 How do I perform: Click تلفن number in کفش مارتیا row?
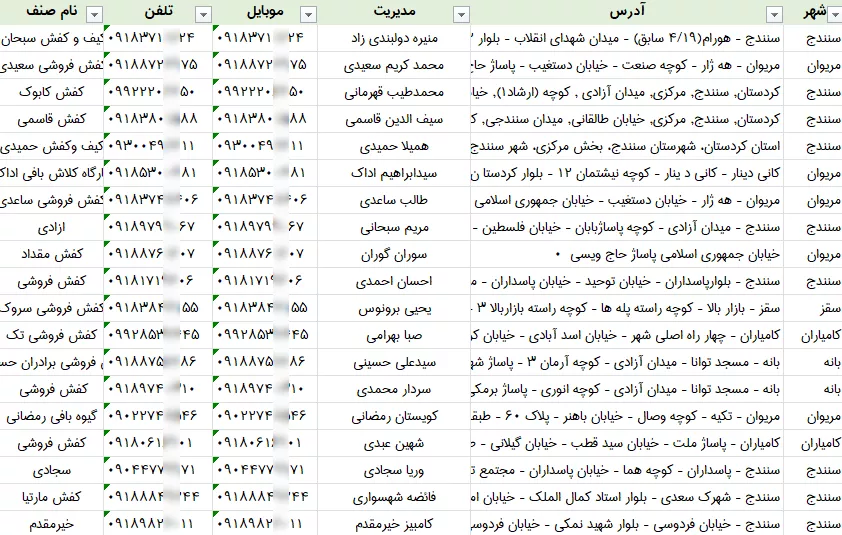pyautogui.click(x=158, y=497)
